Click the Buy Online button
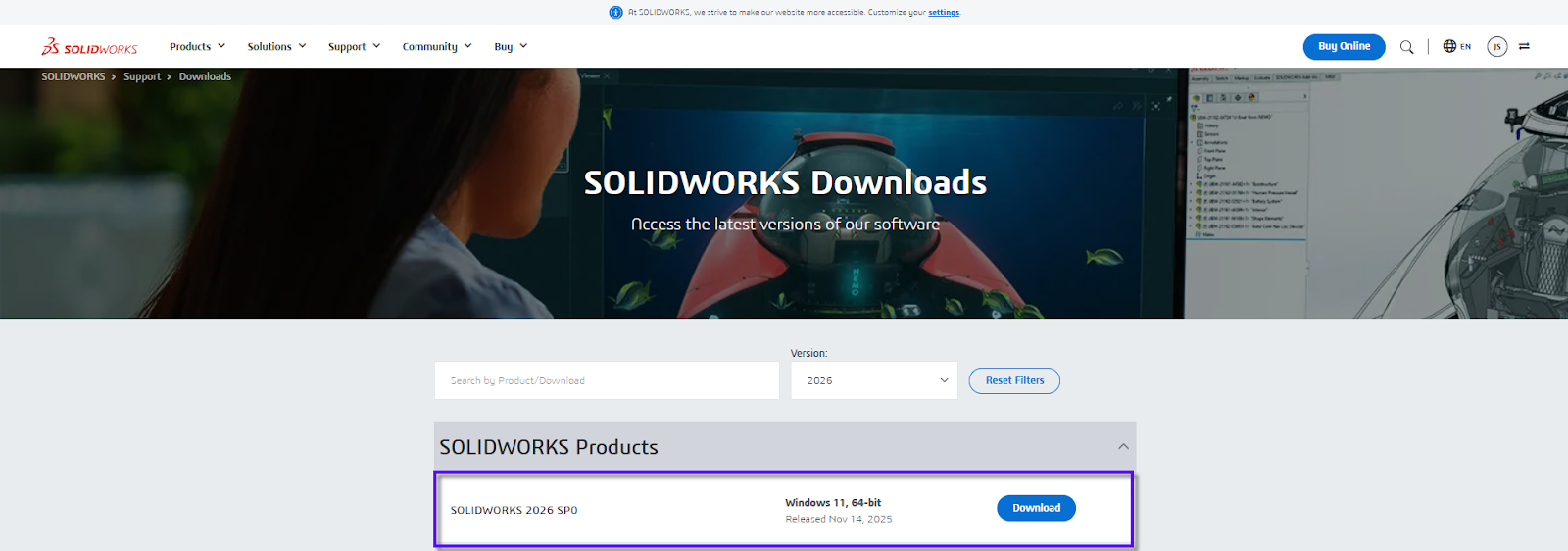 click(1344, 47)
